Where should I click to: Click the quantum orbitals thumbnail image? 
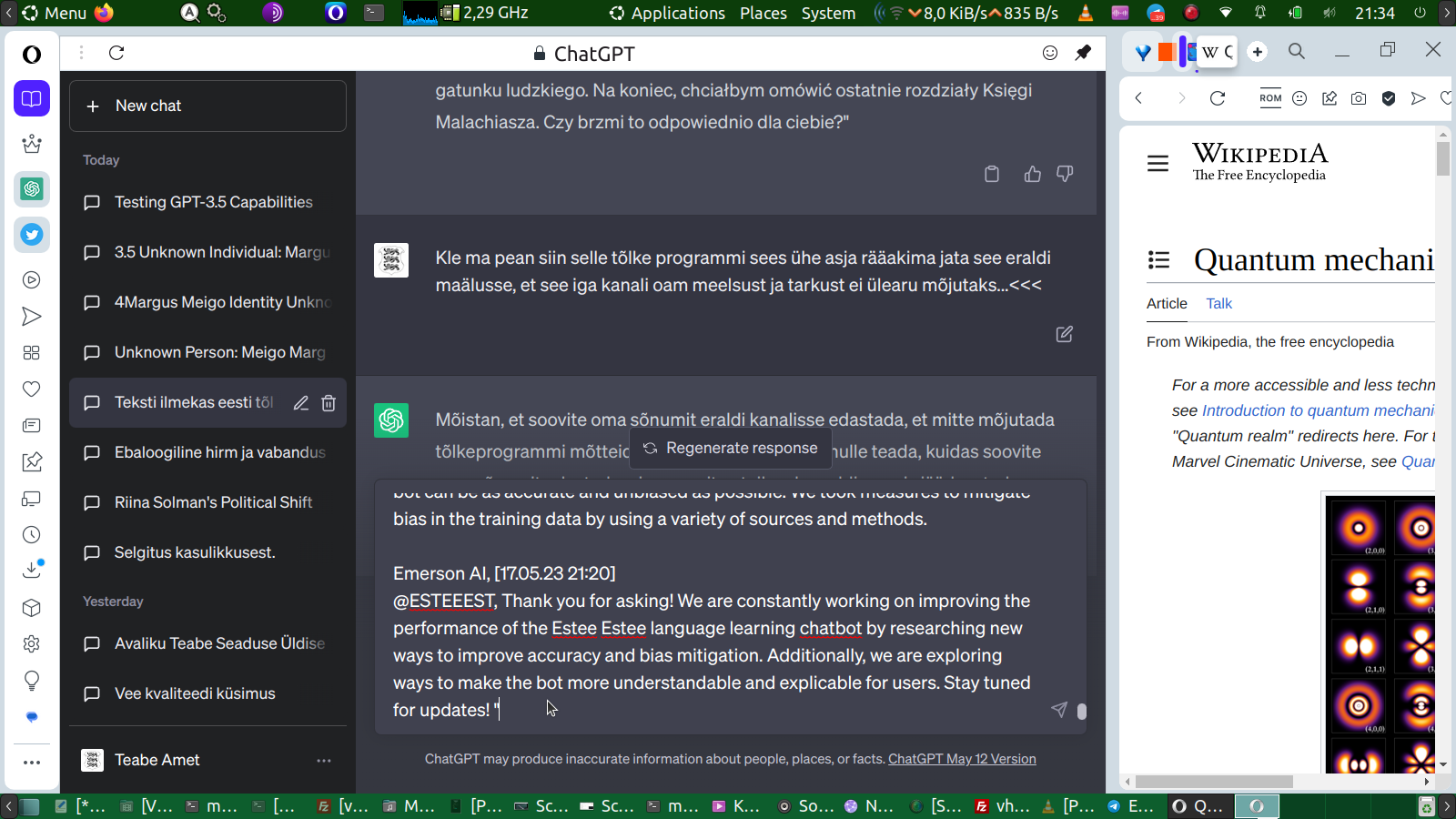1380,633
